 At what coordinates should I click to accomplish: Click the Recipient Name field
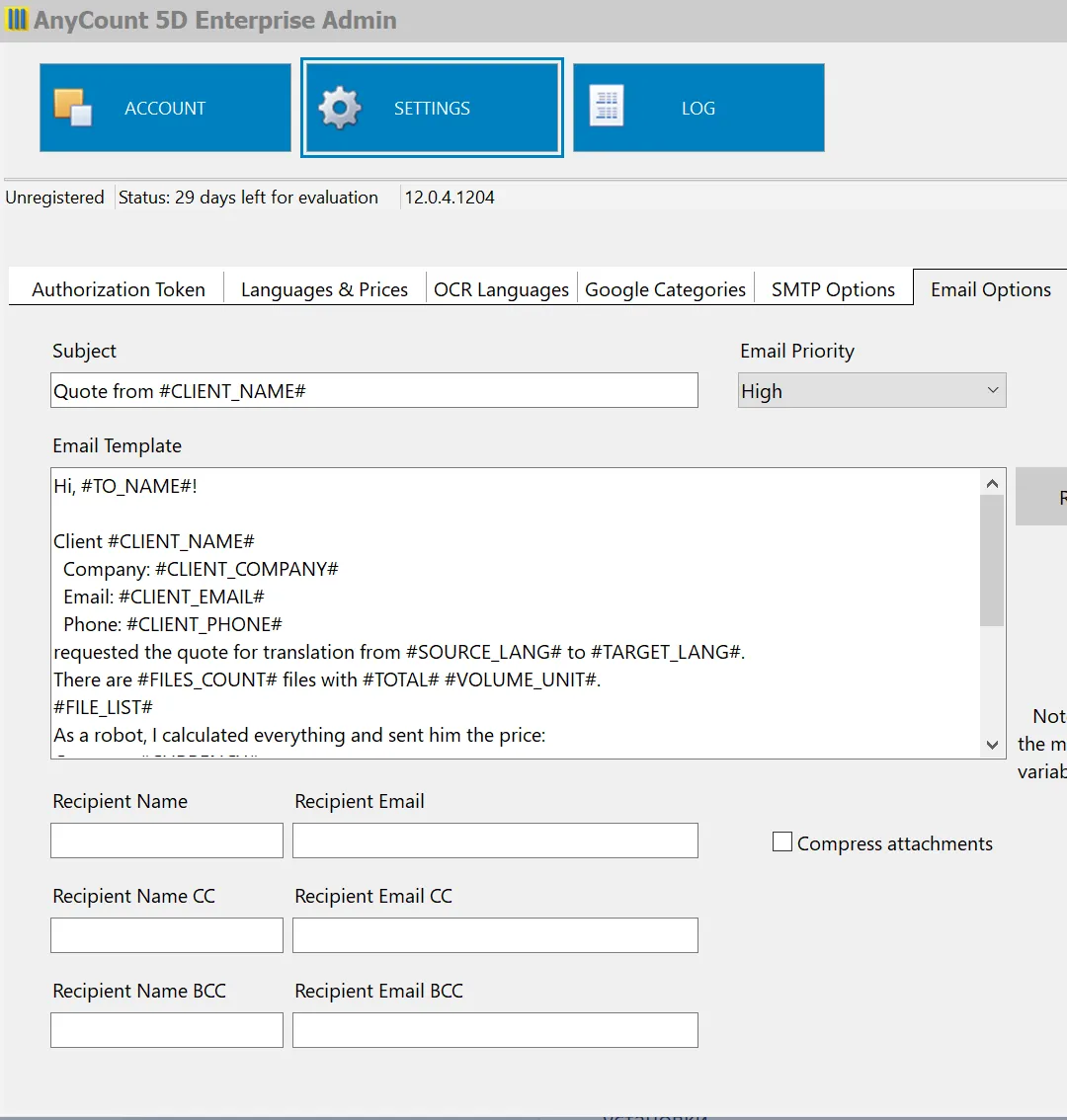pos(167,840)
